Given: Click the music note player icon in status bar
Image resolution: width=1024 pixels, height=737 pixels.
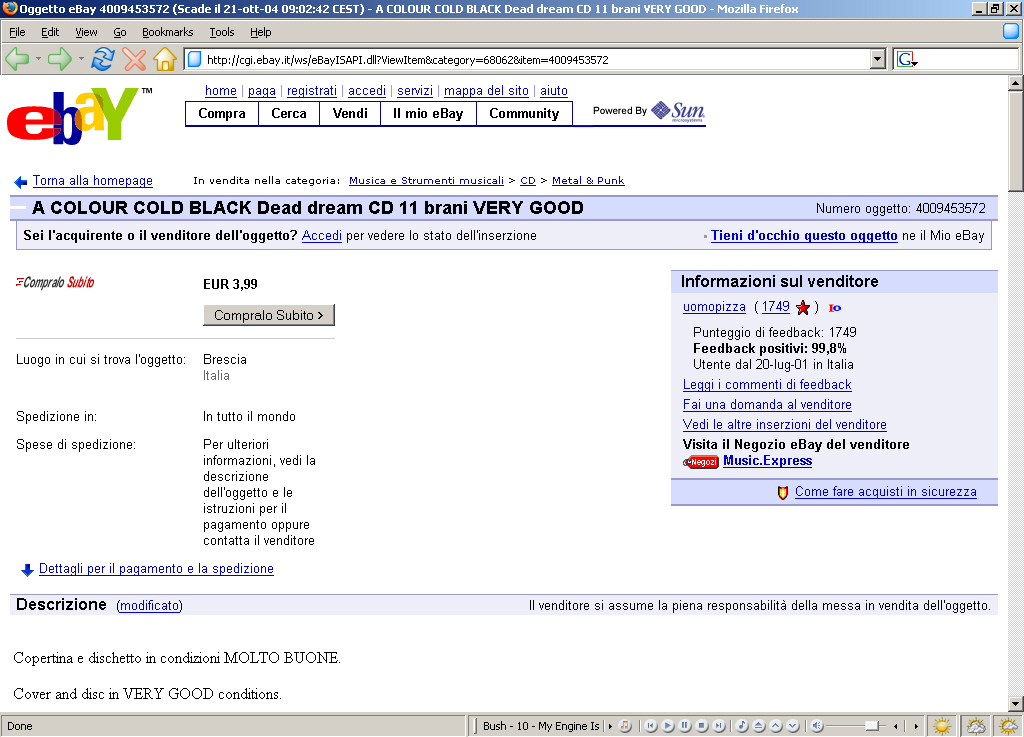Looking at the screenshot, I should [x=625, y=726].
